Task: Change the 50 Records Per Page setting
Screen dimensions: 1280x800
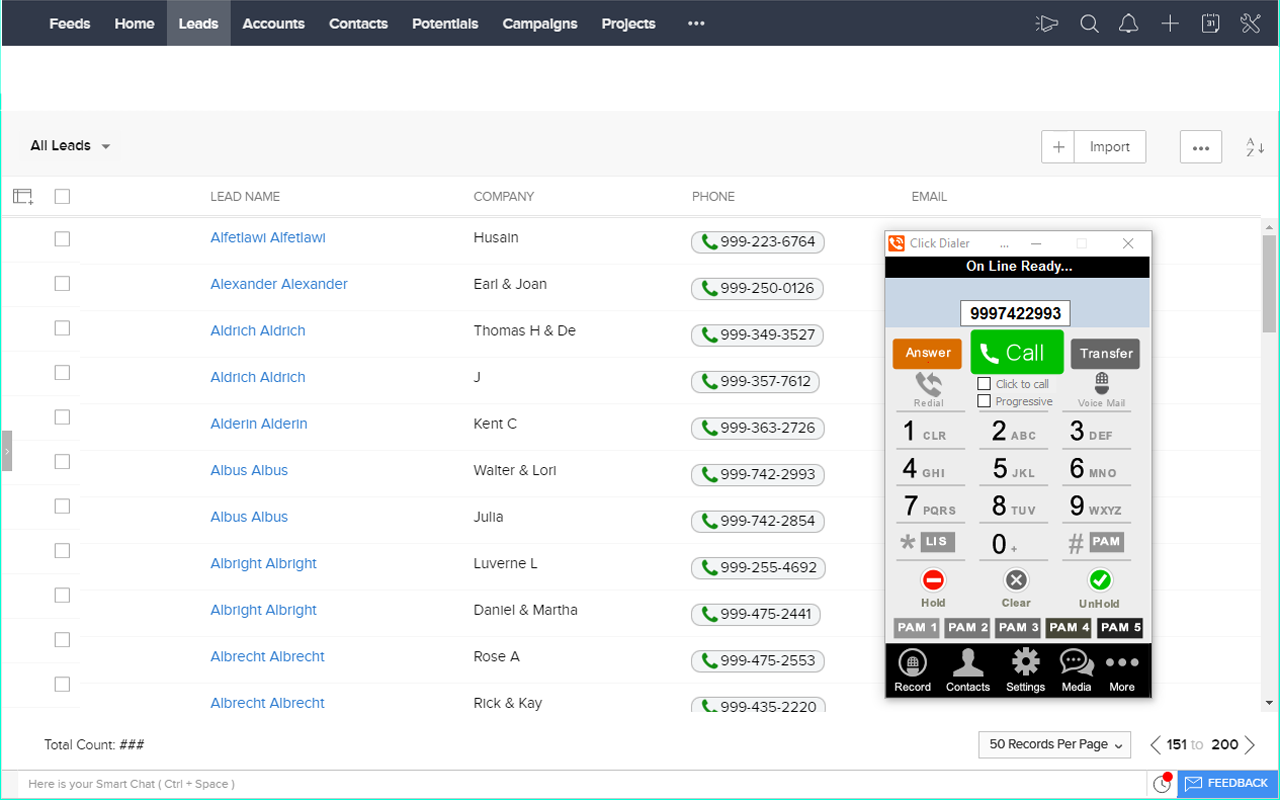Action: pyautogui.click(x=1054, y=744)
